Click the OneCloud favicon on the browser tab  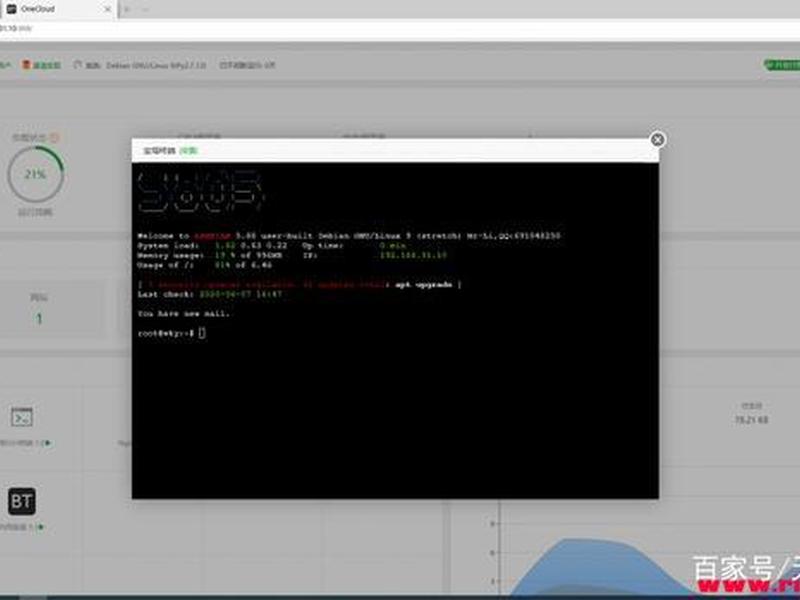[x=11, y=9]
